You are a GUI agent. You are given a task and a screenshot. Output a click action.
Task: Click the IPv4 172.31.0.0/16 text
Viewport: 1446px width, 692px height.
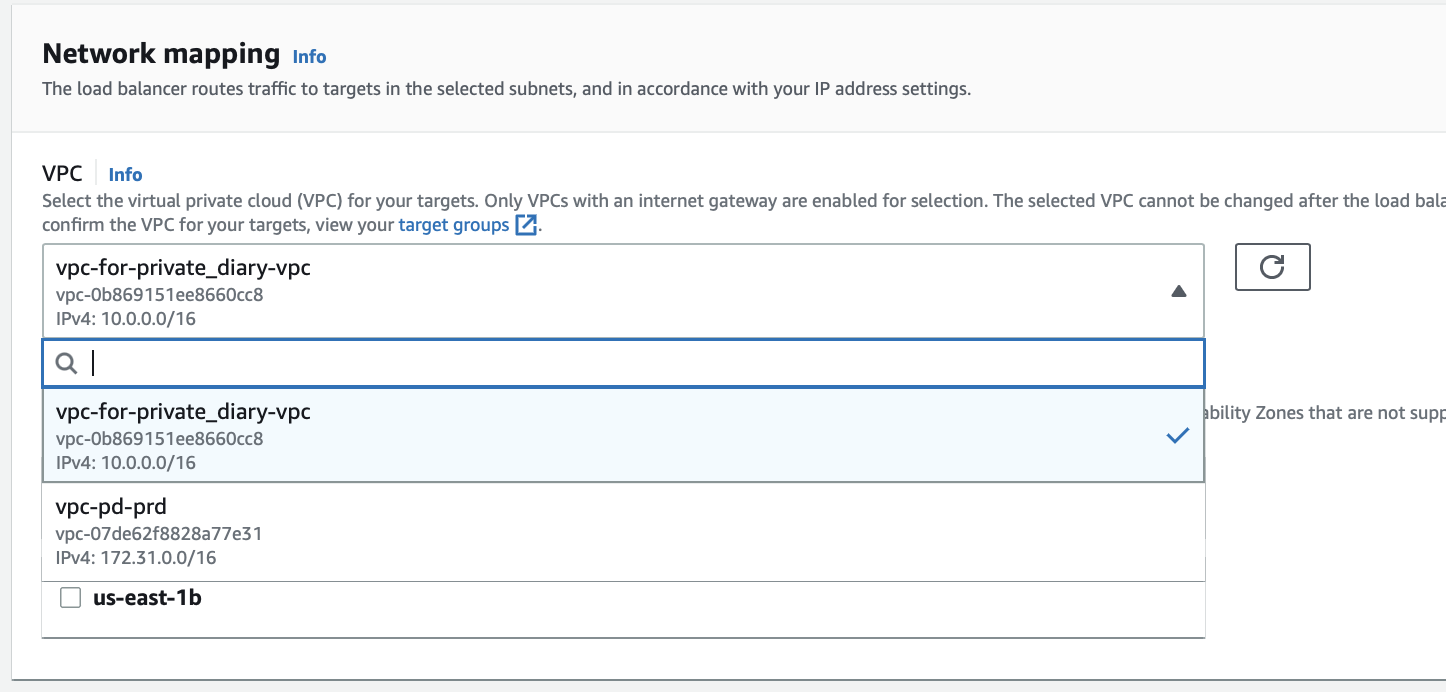pyautogui.click(x=136, y=558)
